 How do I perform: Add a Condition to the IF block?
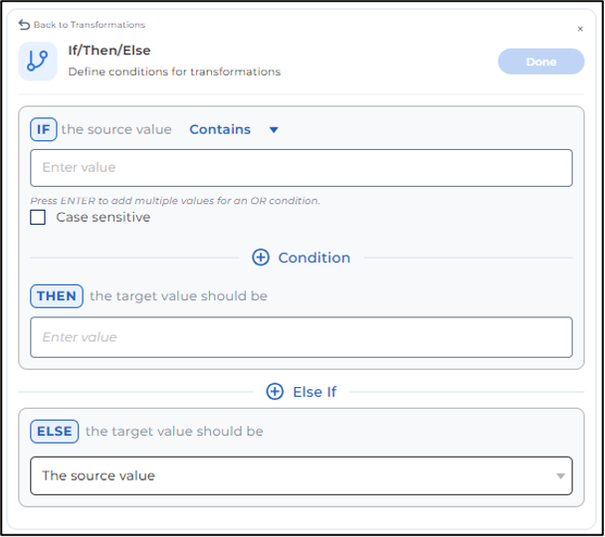click(x=301, y=258)
